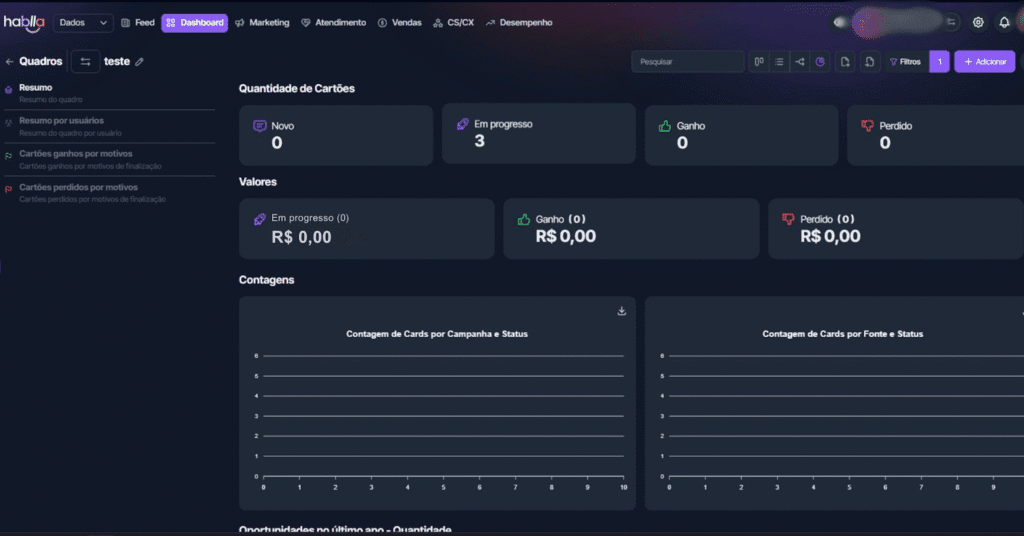The width and height of the screenshot is (1024, 536).
Task: Click the Adicionar button
Action: click(984, 62)
